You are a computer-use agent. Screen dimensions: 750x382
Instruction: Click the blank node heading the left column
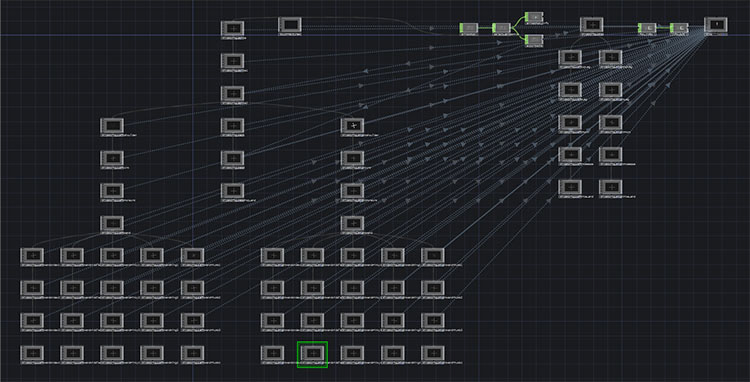pos(112,126)
